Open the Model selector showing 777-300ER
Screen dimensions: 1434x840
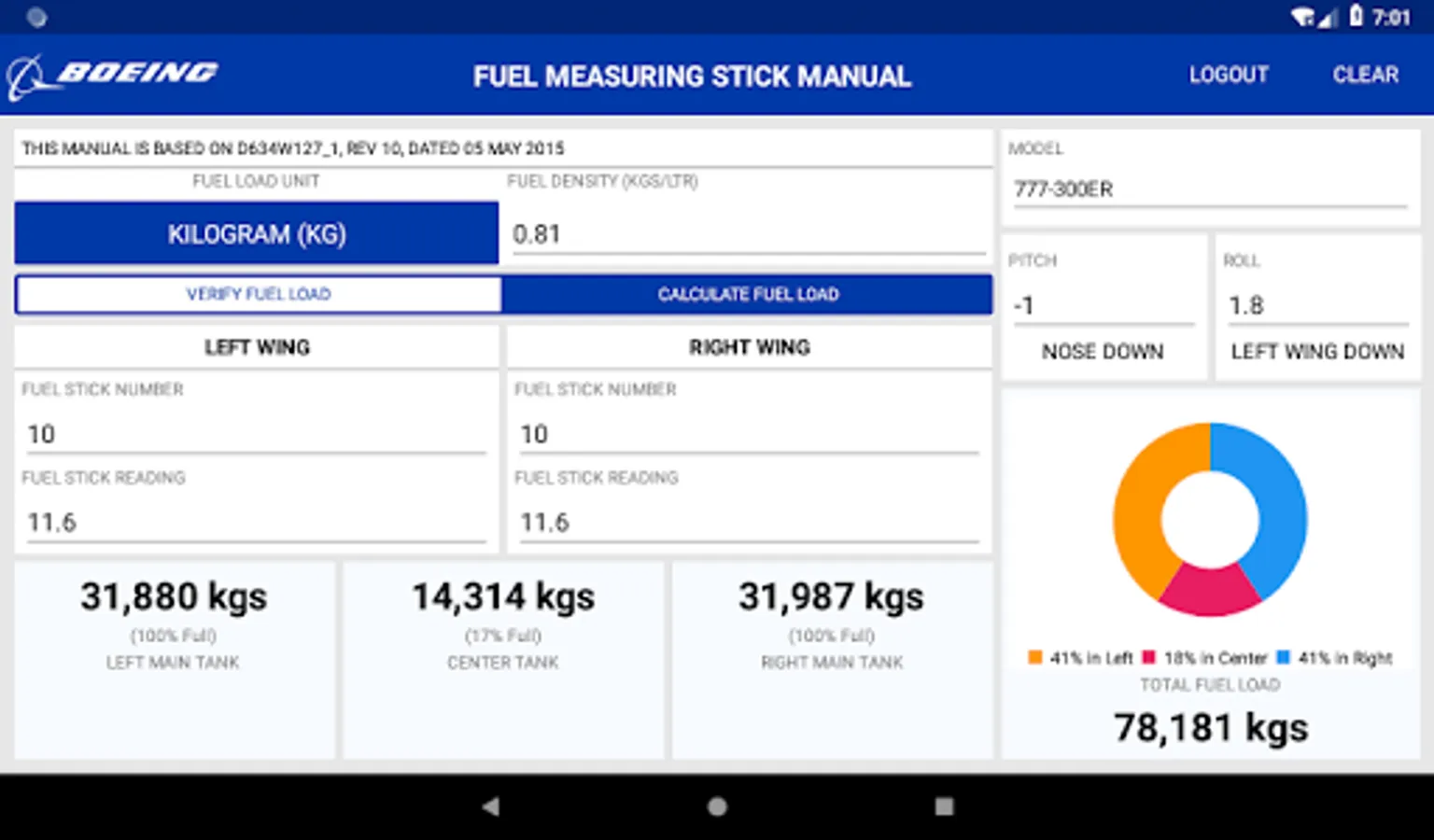[1210, 189]
